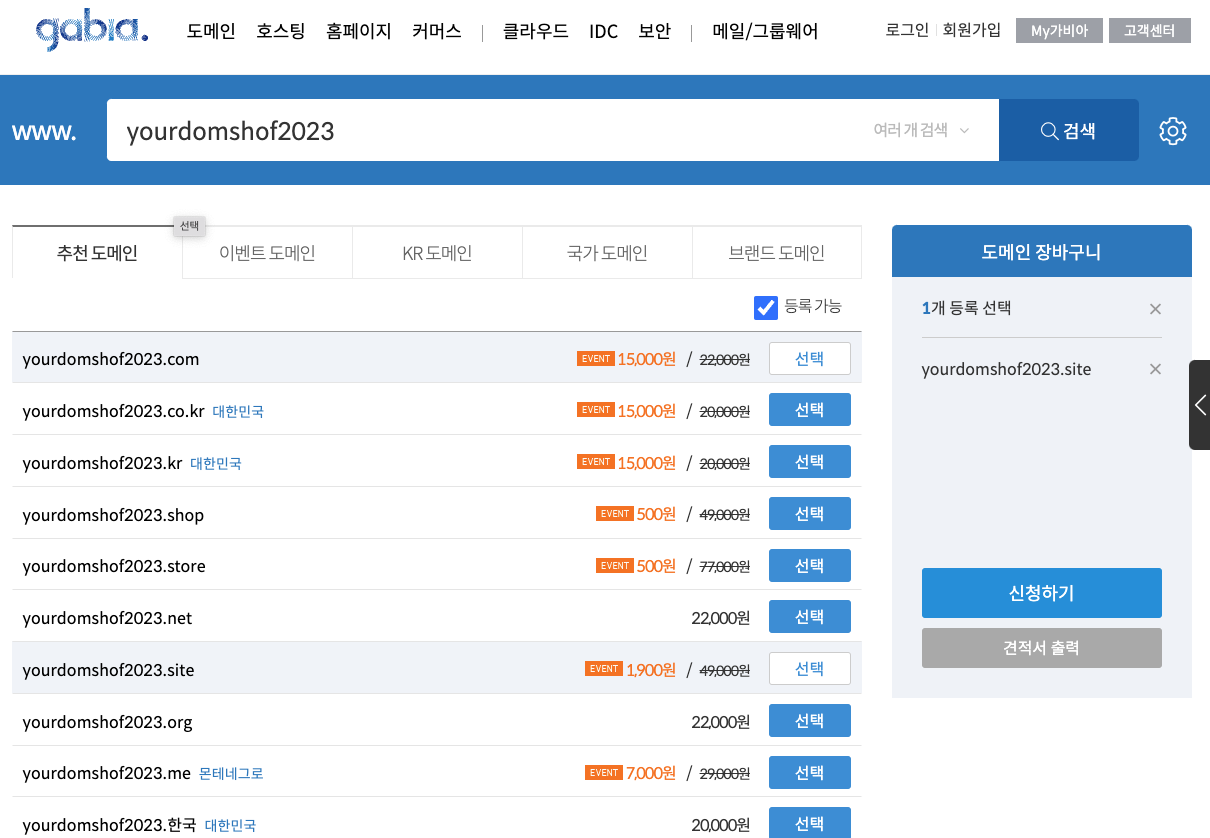The image size is (1210, 838).
Task: Open the 커머스 menu
Action: [x=437, y=32]
